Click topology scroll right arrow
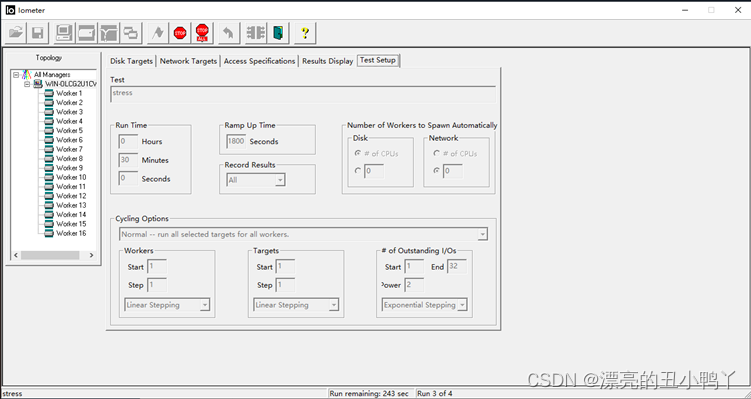Viewport: 751px width, 399px height. pyautogui.click(x=91, y=255)
